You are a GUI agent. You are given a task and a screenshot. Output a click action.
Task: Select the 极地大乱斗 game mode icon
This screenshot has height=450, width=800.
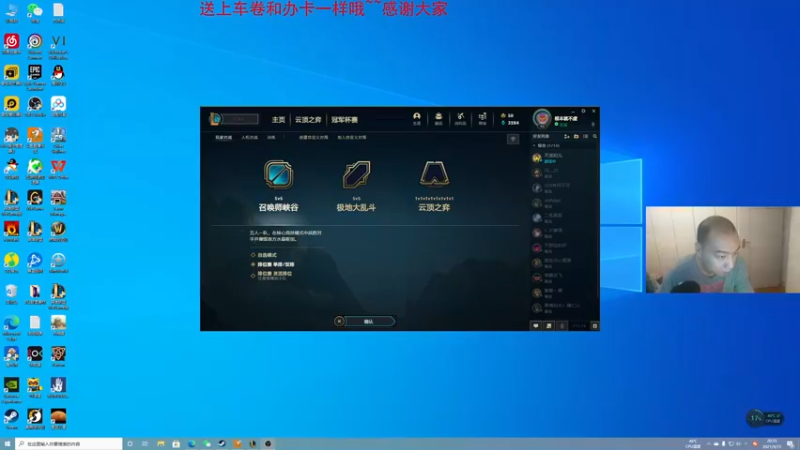pos(356,174)
